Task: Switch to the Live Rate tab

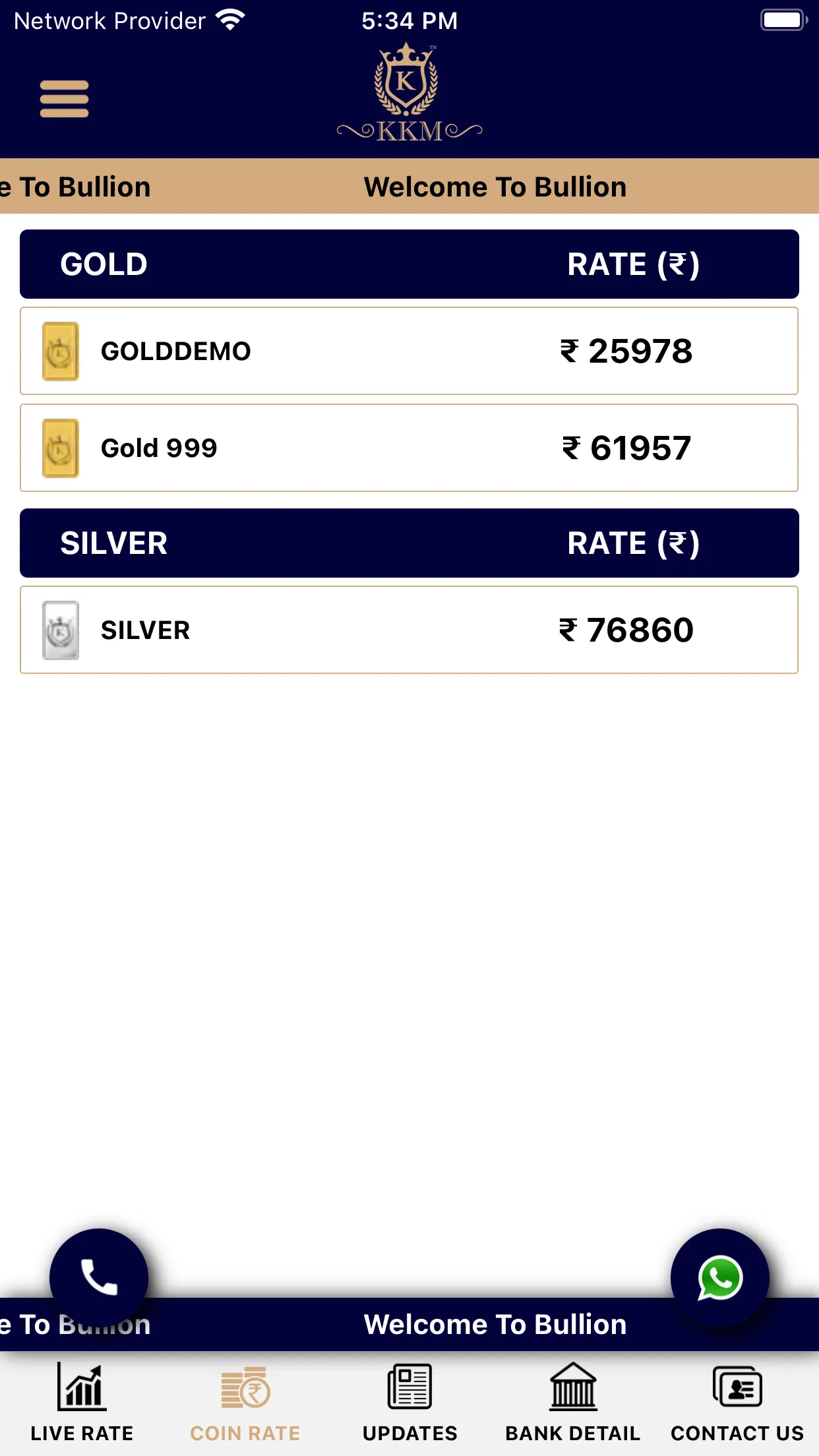Action: (82, 1403)
